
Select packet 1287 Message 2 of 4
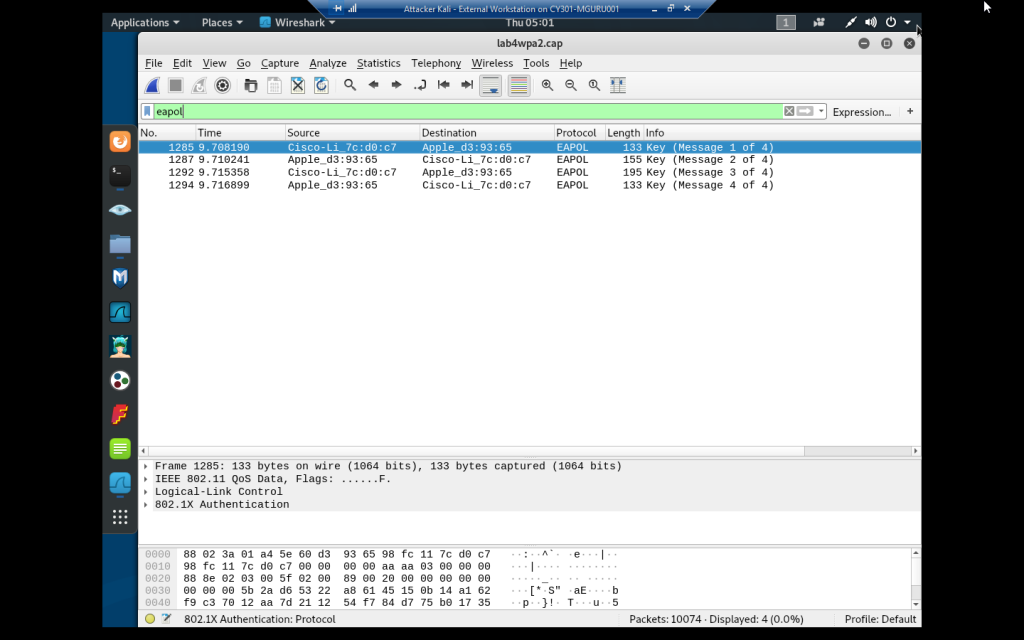tap(530, 160)
